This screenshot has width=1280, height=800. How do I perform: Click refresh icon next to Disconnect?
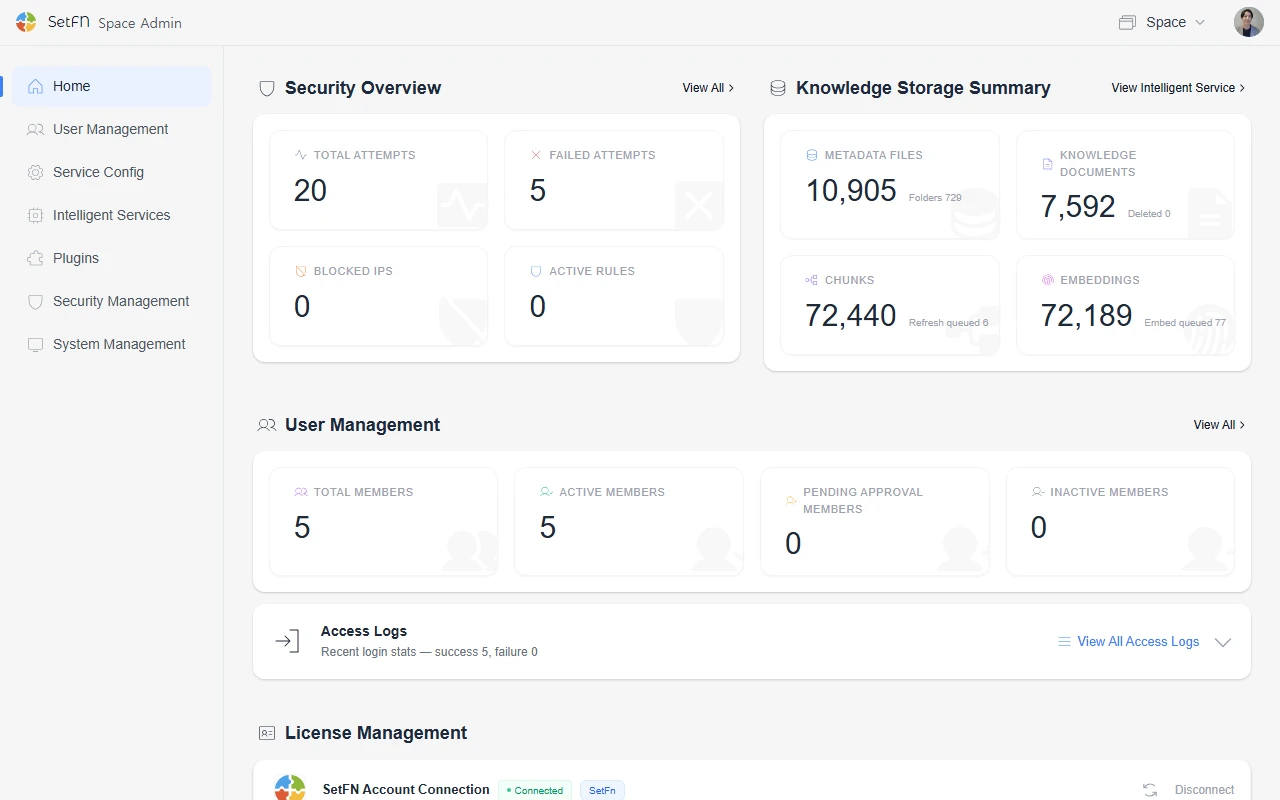click(x=1150, y=790)
